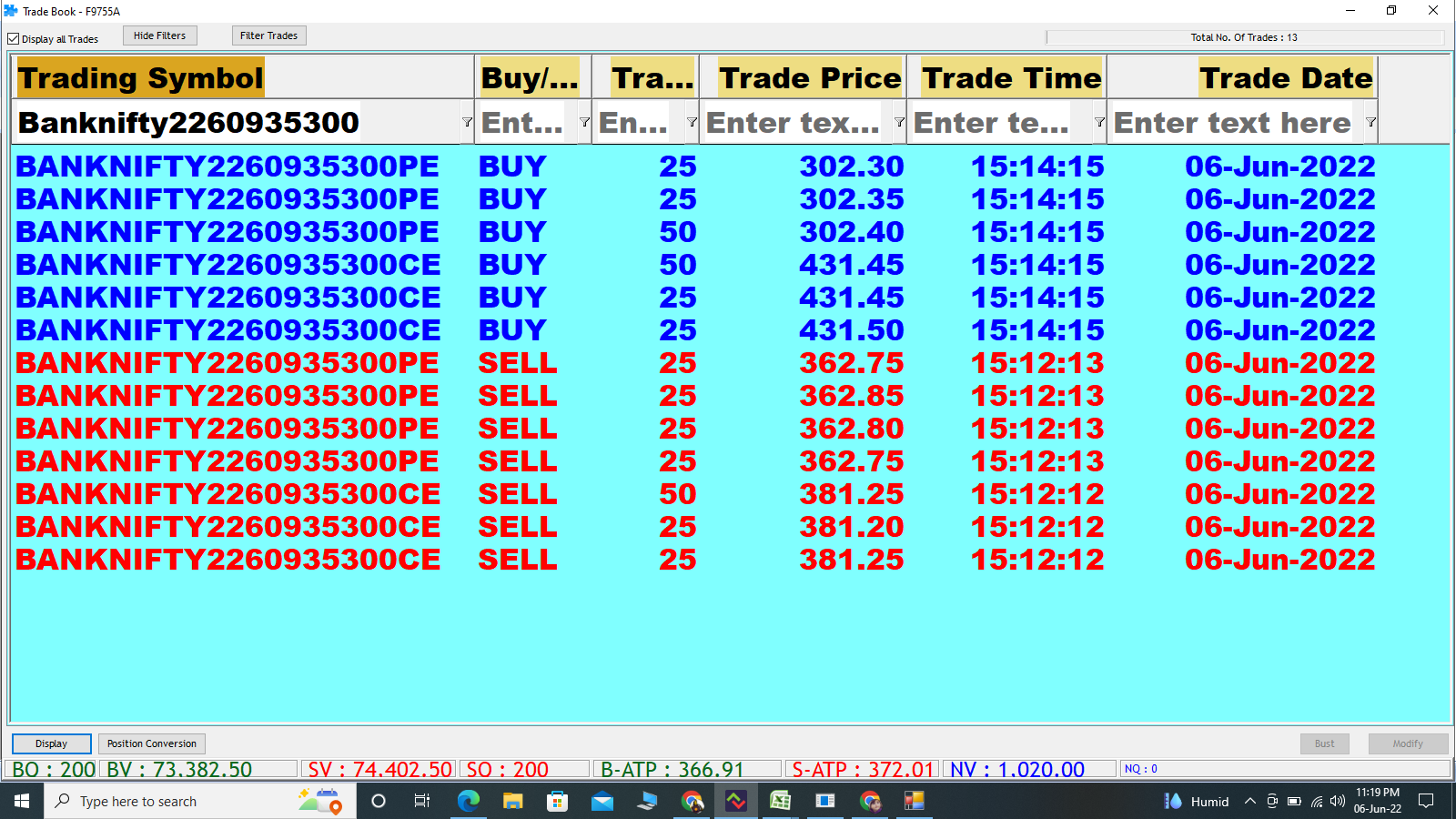The width and height of the screenshot is (1456, 819).
Task: Click the volume speaker tray icon
Action: [x=1337, y=801]
